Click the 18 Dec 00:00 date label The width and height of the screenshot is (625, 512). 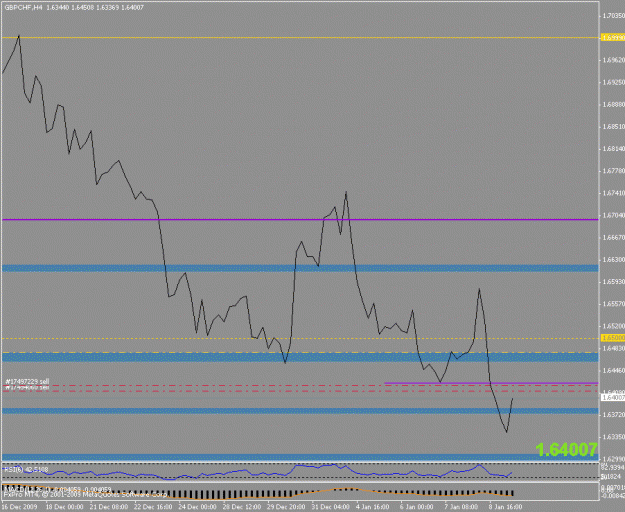tap(64, 507)
